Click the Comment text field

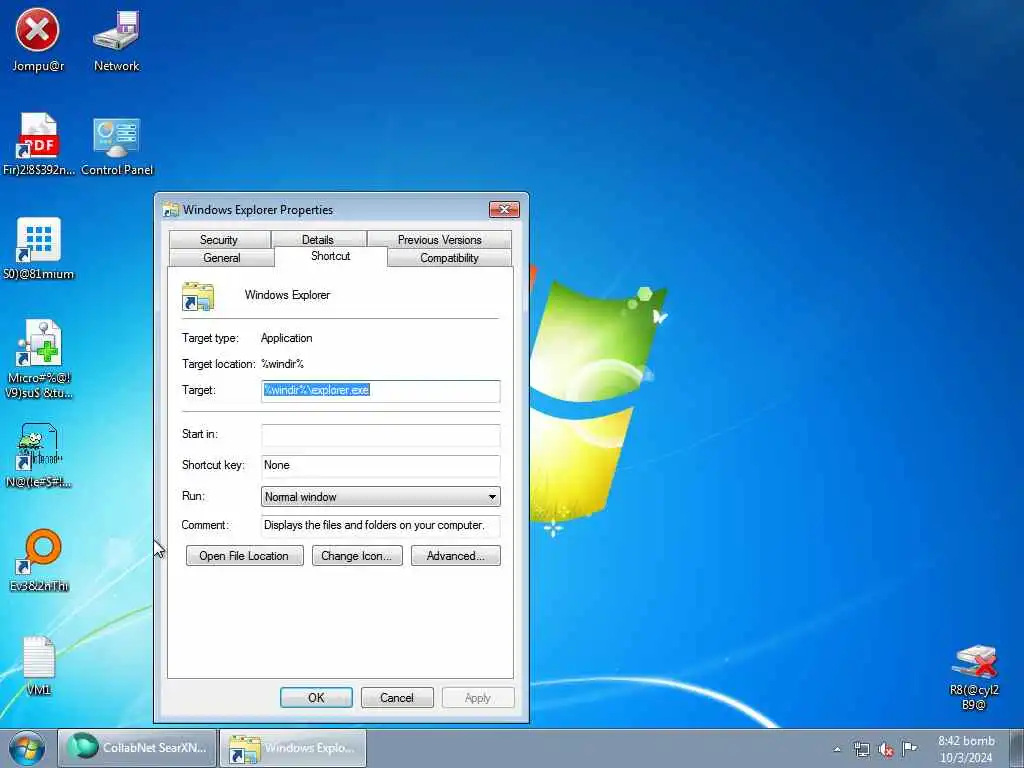(x=381, y=526)
